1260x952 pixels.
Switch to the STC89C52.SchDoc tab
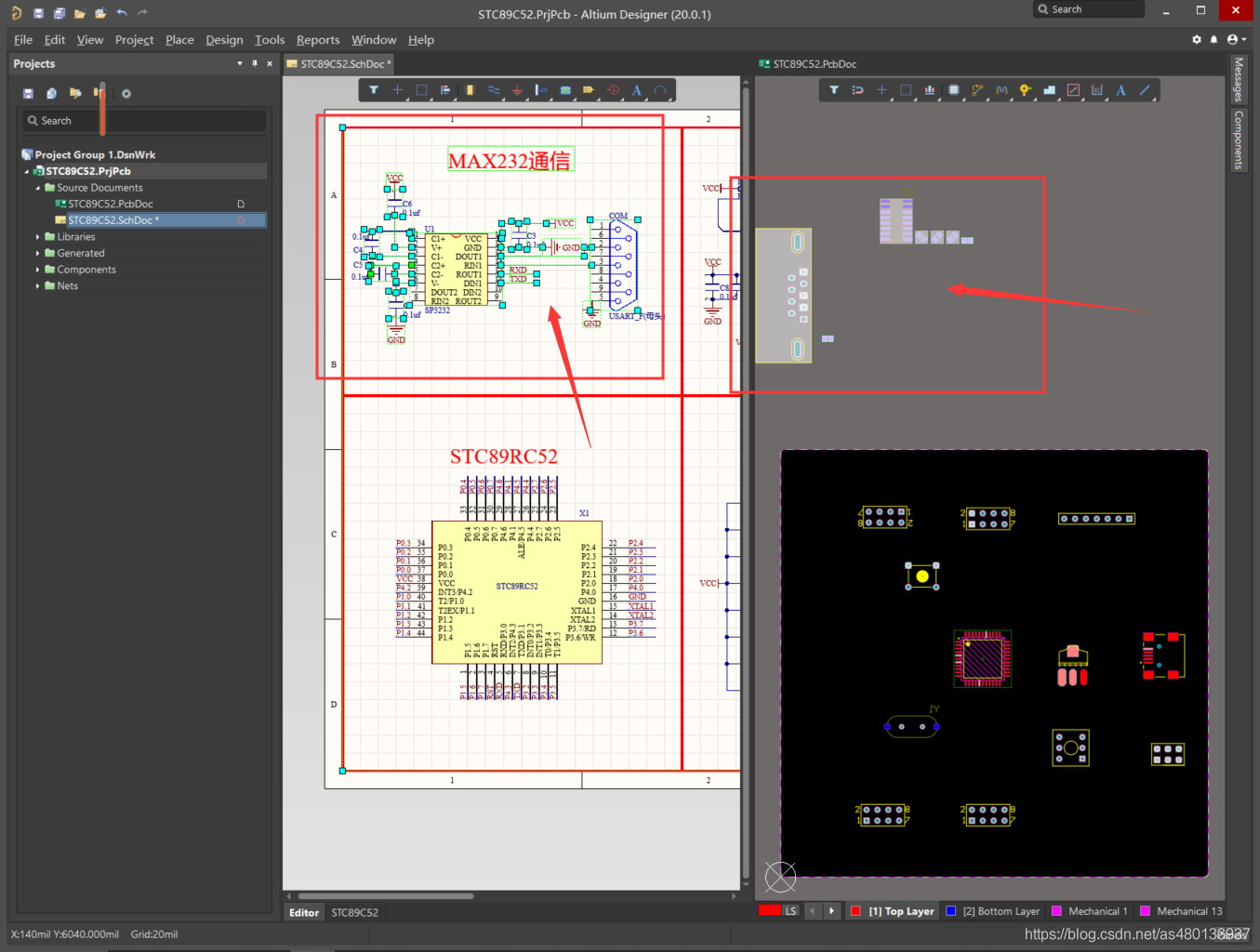(339, 63)
